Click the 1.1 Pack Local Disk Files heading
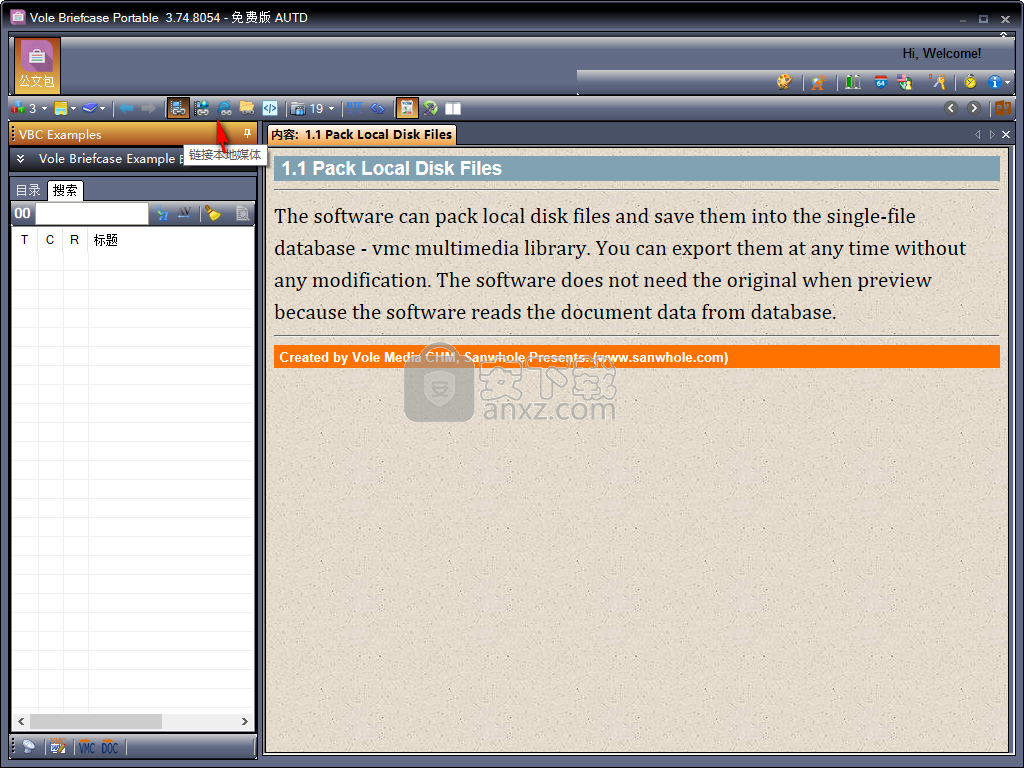The width and height of the screenshot is (1024, 768). [x=391, y=168]
